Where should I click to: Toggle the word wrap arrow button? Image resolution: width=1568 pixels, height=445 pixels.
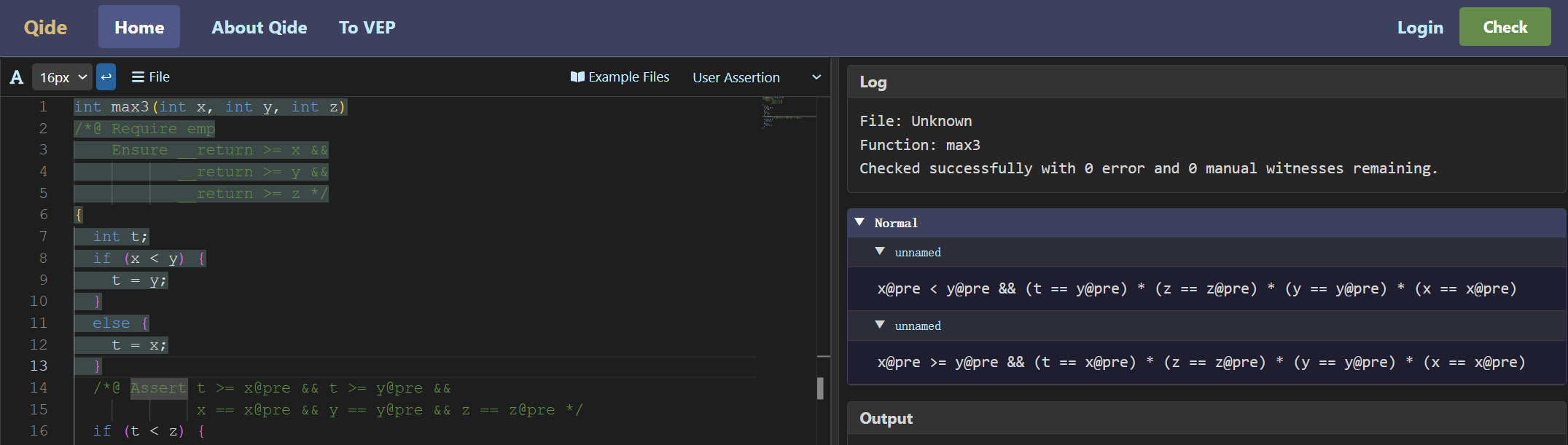(x=106, y=77)
